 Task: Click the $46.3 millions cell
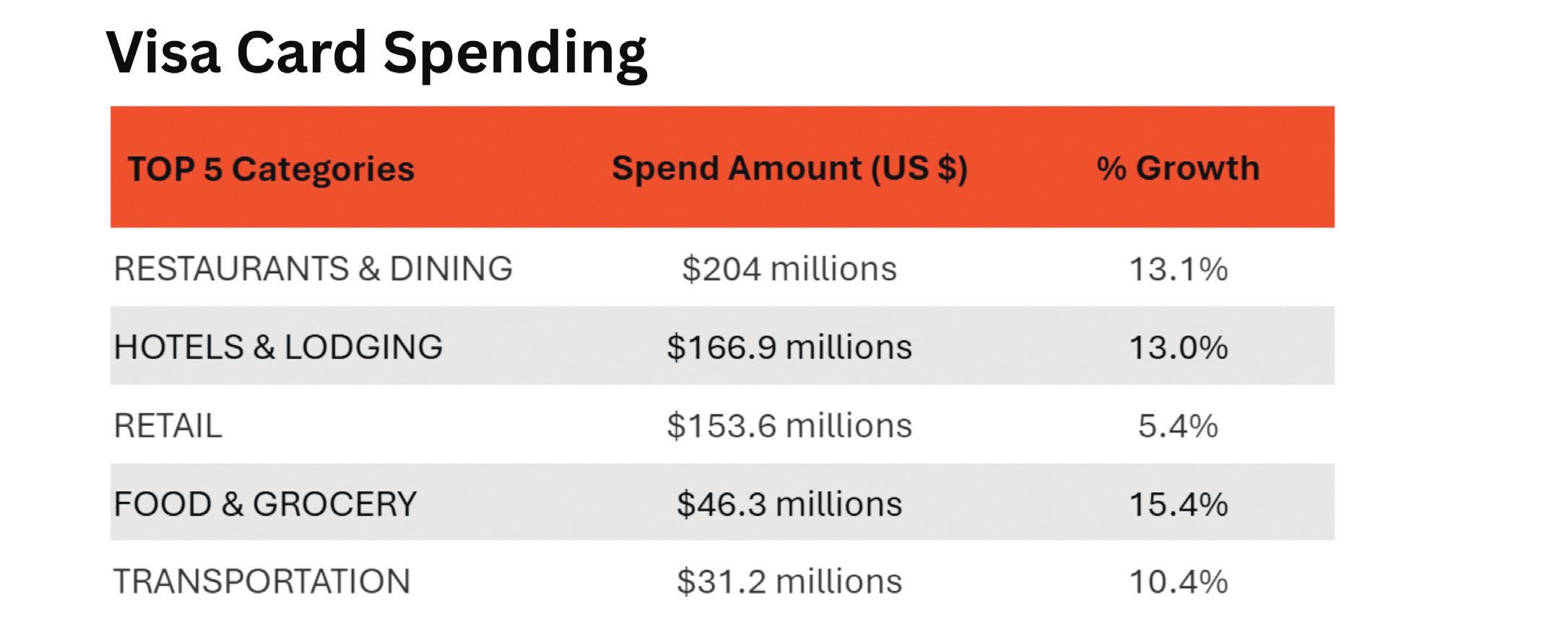pos(789,503)
